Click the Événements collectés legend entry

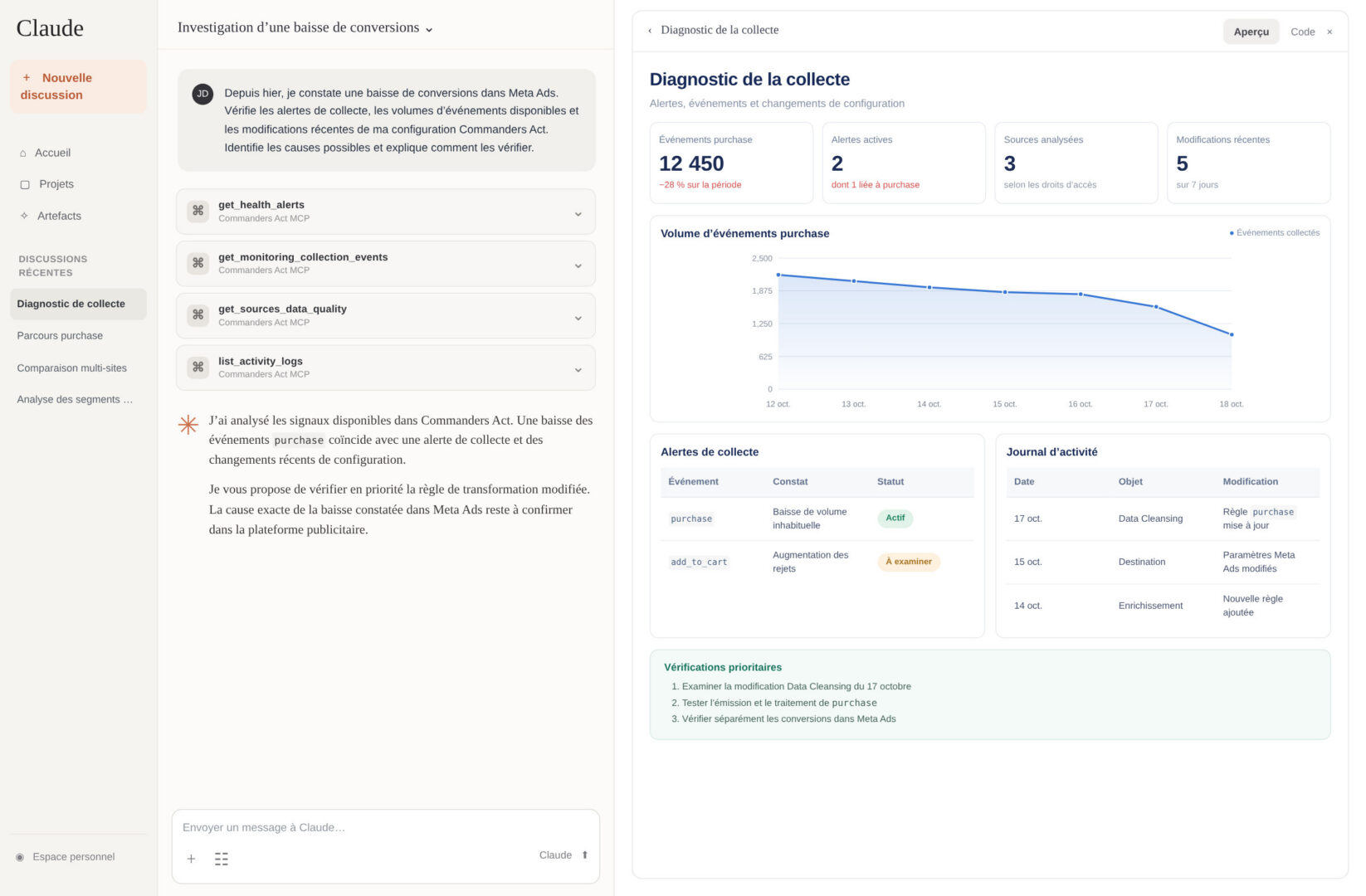point(1274,233)
